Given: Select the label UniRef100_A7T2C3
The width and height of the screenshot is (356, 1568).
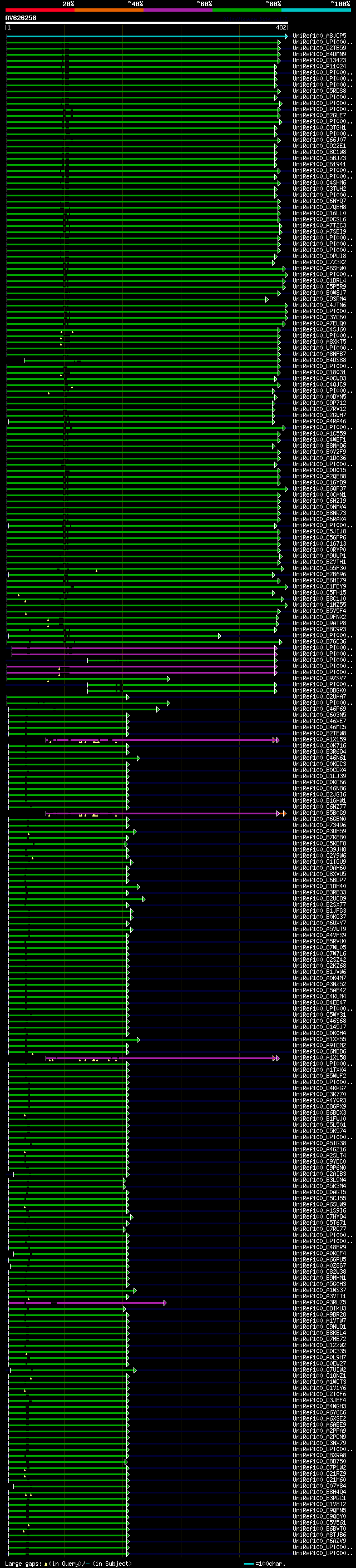Looking at the screenshot, I should tap(319, 226).
